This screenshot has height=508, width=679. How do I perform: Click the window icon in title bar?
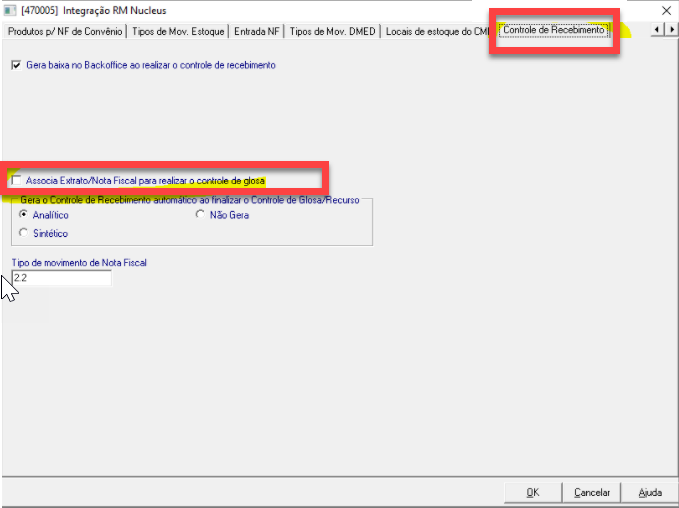point(10,10)
